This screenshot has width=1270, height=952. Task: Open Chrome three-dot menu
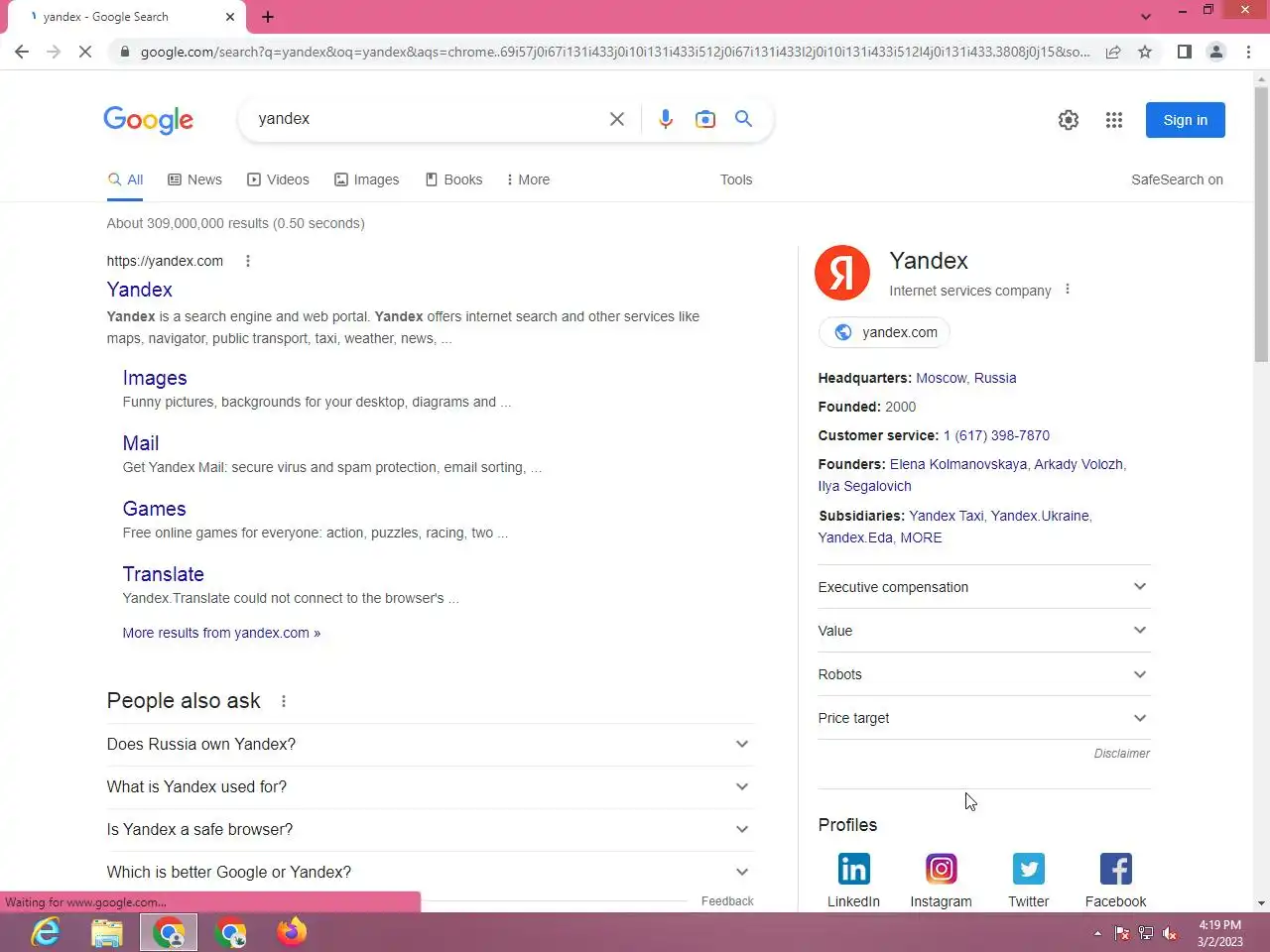point(1248,52)
